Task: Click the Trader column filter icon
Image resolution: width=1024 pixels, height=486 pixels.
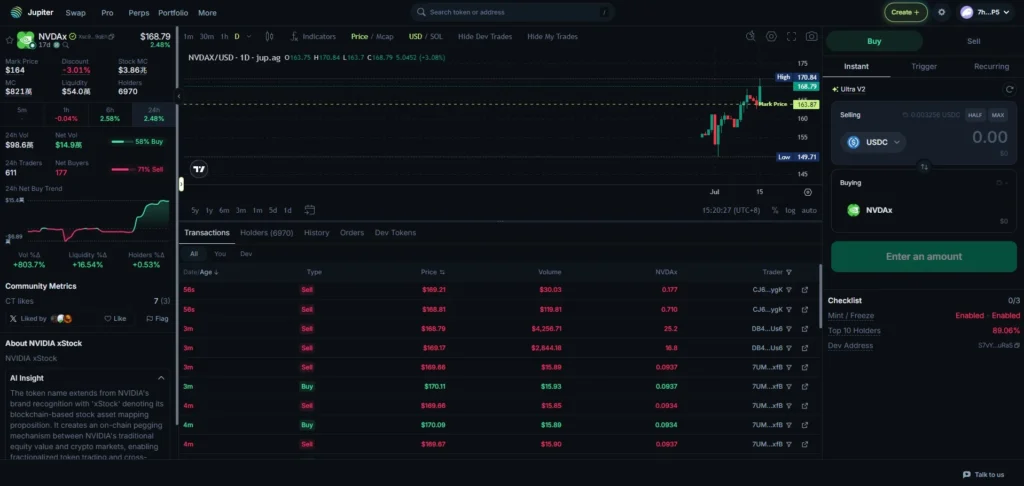Action: click(x=788, y=272)
